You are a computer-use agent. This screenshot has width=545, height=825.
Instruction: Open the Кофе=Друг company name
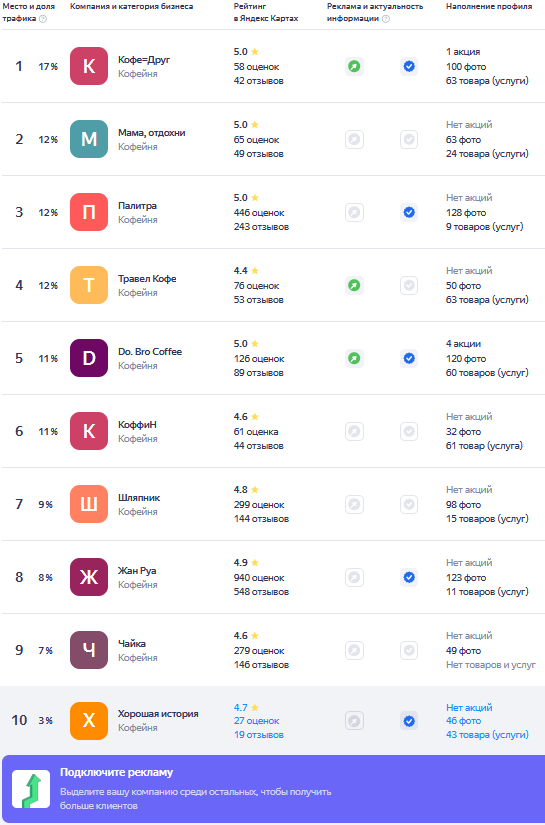[x=144, y=59]
